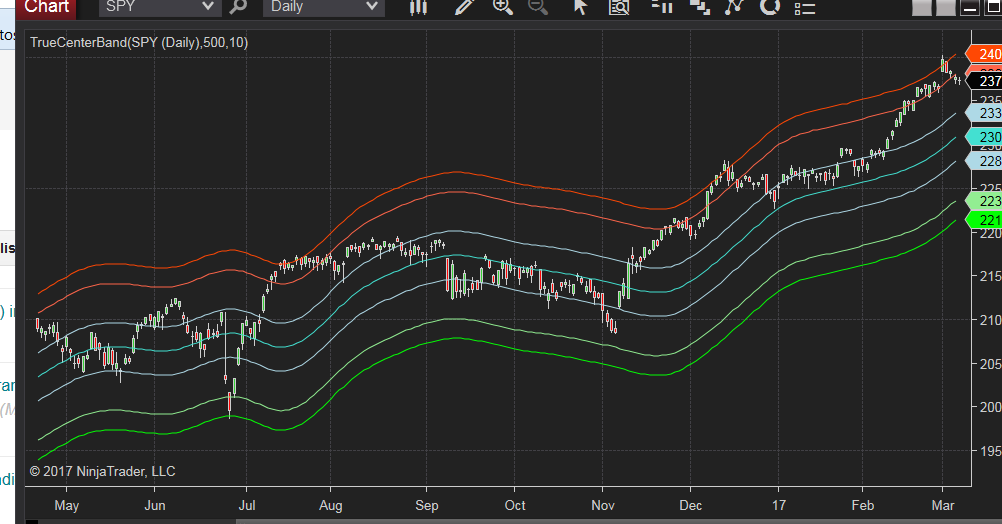Click the Sep label on time axis
The image size is (1002, 524).
click(x=427, y=505)
